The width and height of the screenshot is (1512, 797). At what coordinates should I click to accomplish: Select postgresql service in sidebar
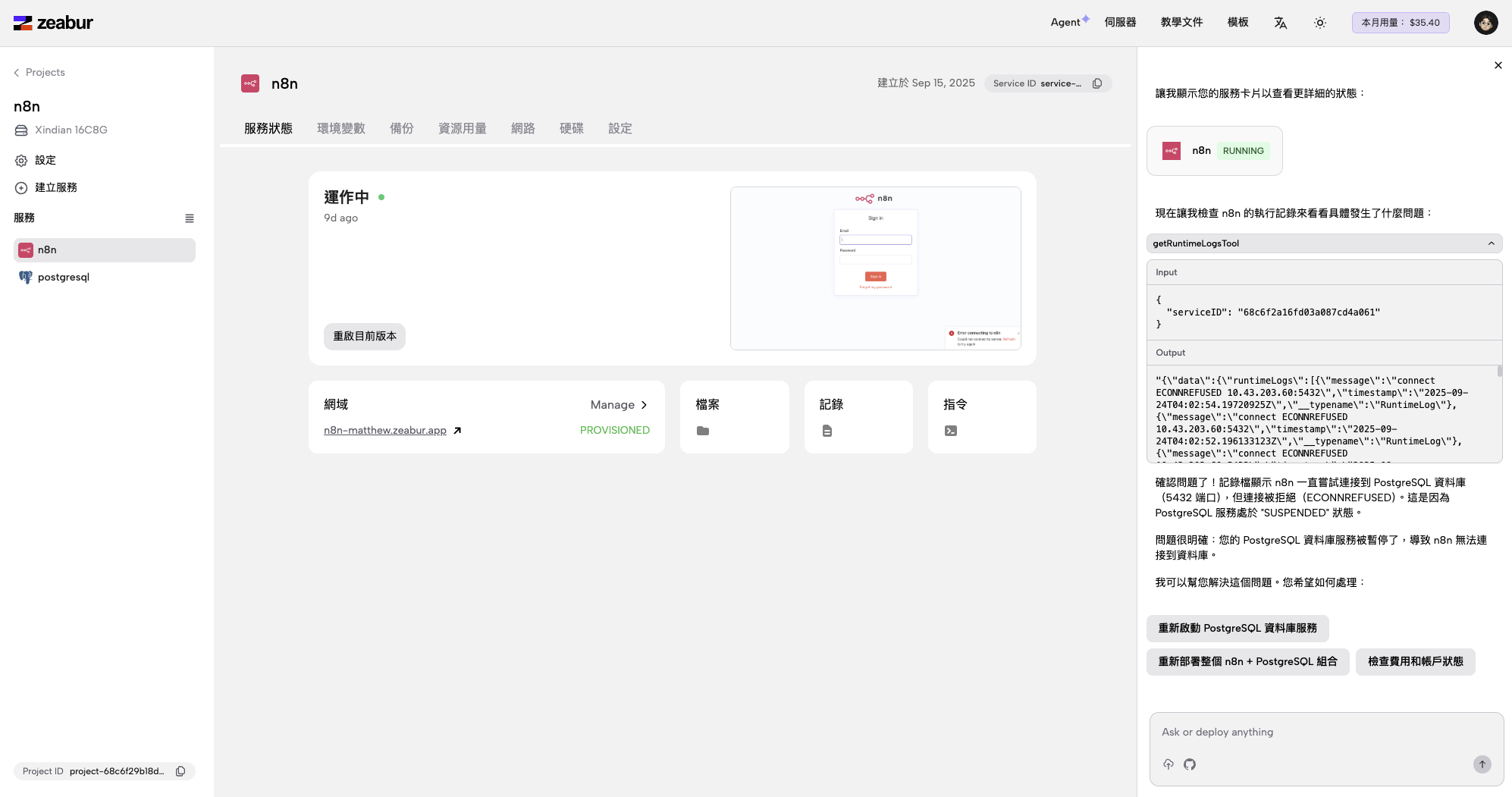[64, 278]
